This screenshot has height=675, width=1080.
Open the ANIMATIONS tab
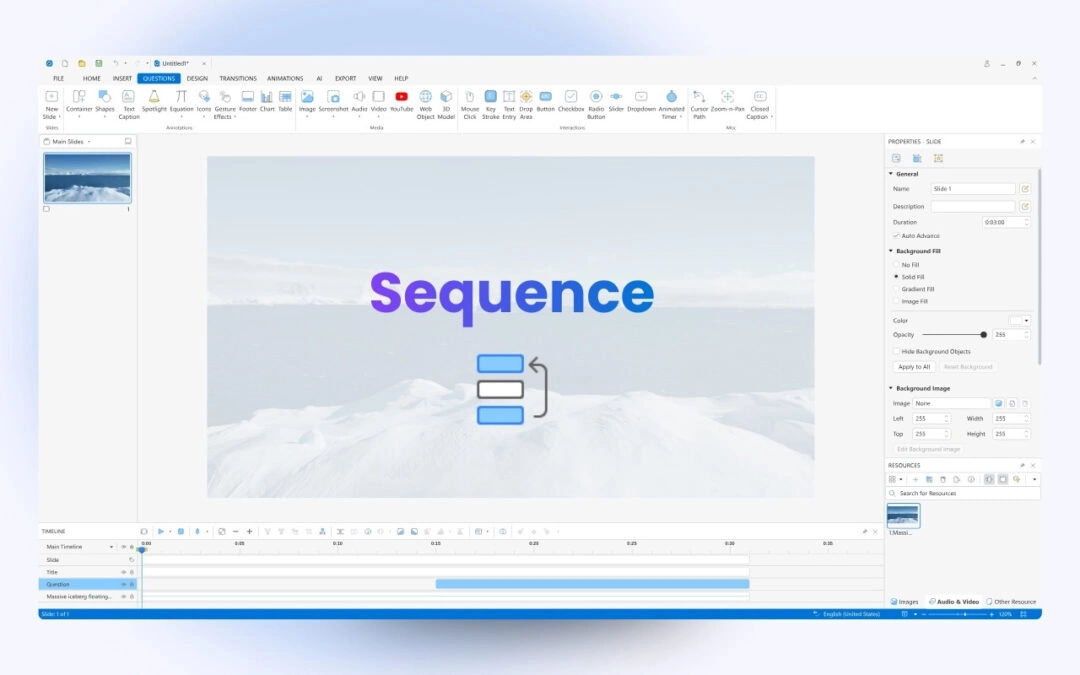[x=285, y=79]
